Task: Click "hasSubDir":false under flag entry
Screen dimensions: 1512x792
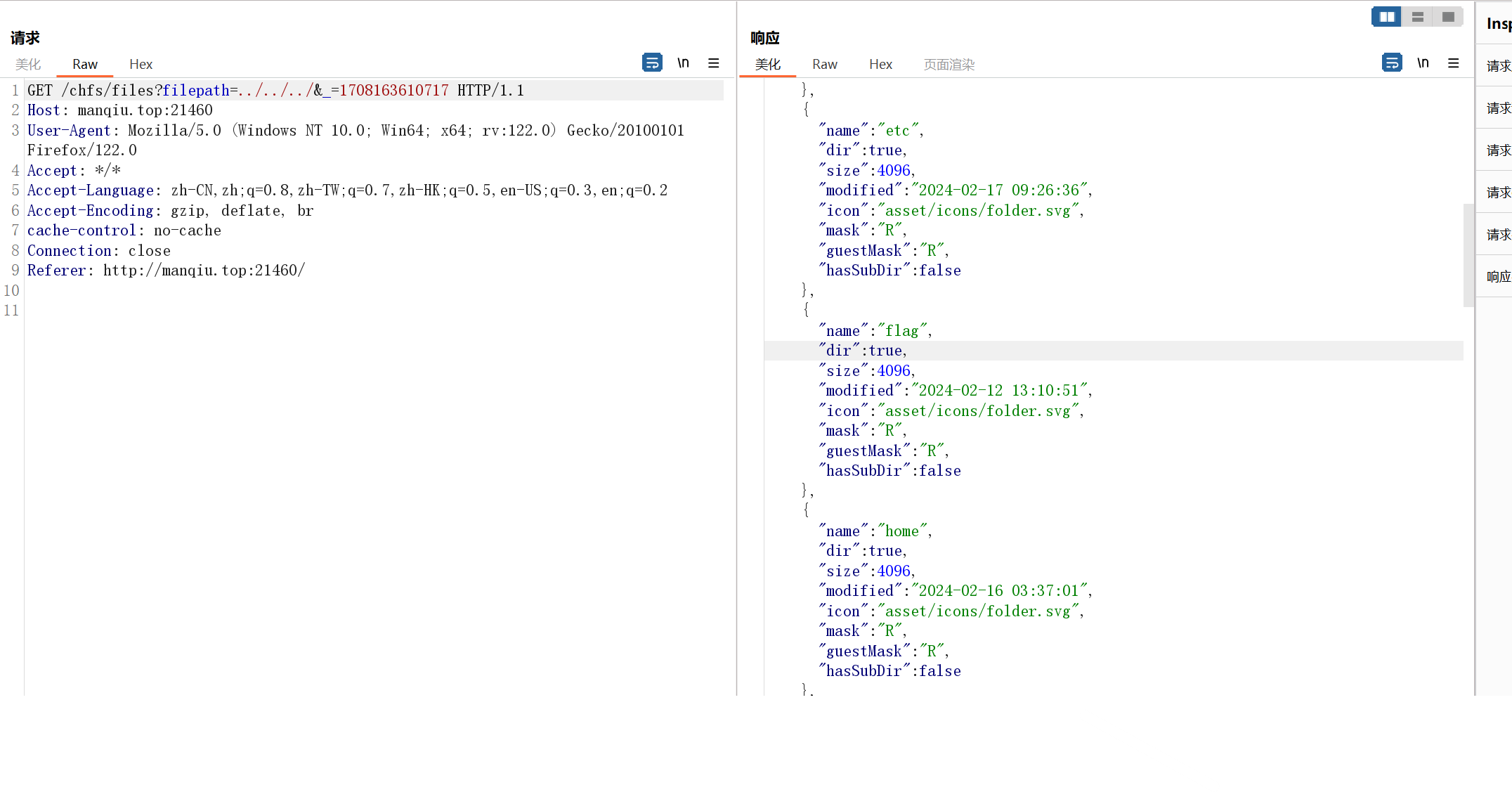Action: tap(890, 471)
